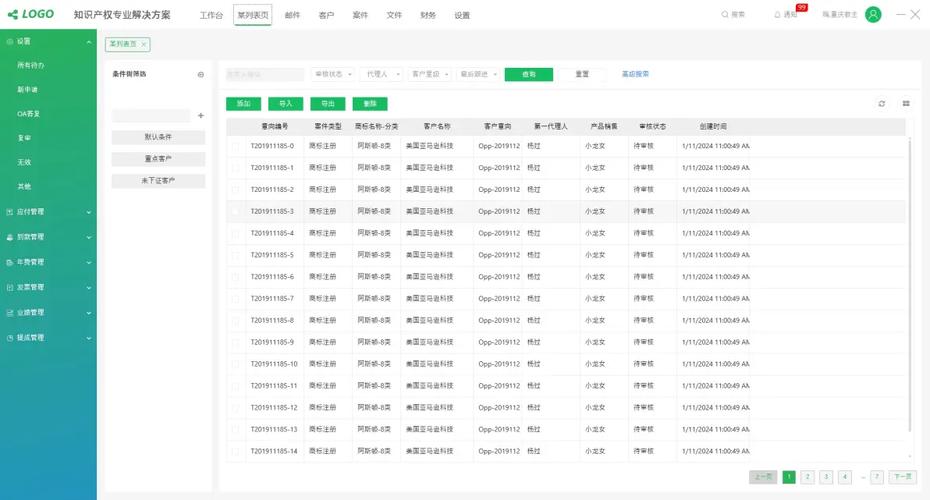This screenshot has width=930, height=500.
Task: Apply the 未下证客户 filter preset
Action: [158, 180]
